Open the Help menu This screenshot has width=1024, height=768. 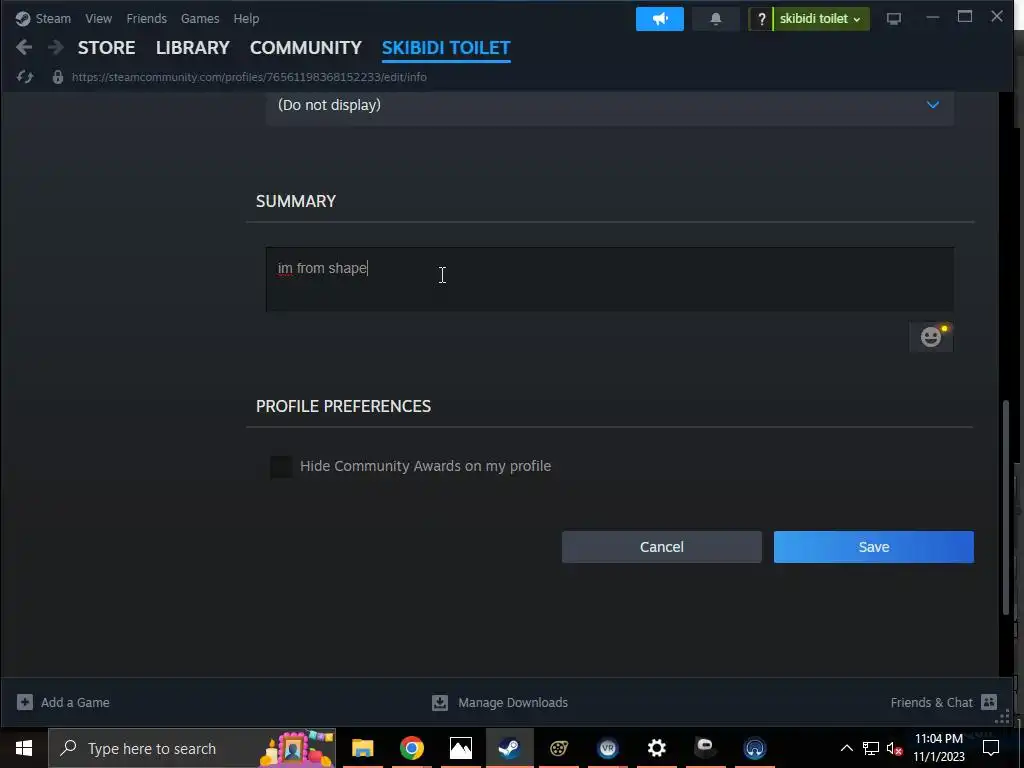click(246, 18)
